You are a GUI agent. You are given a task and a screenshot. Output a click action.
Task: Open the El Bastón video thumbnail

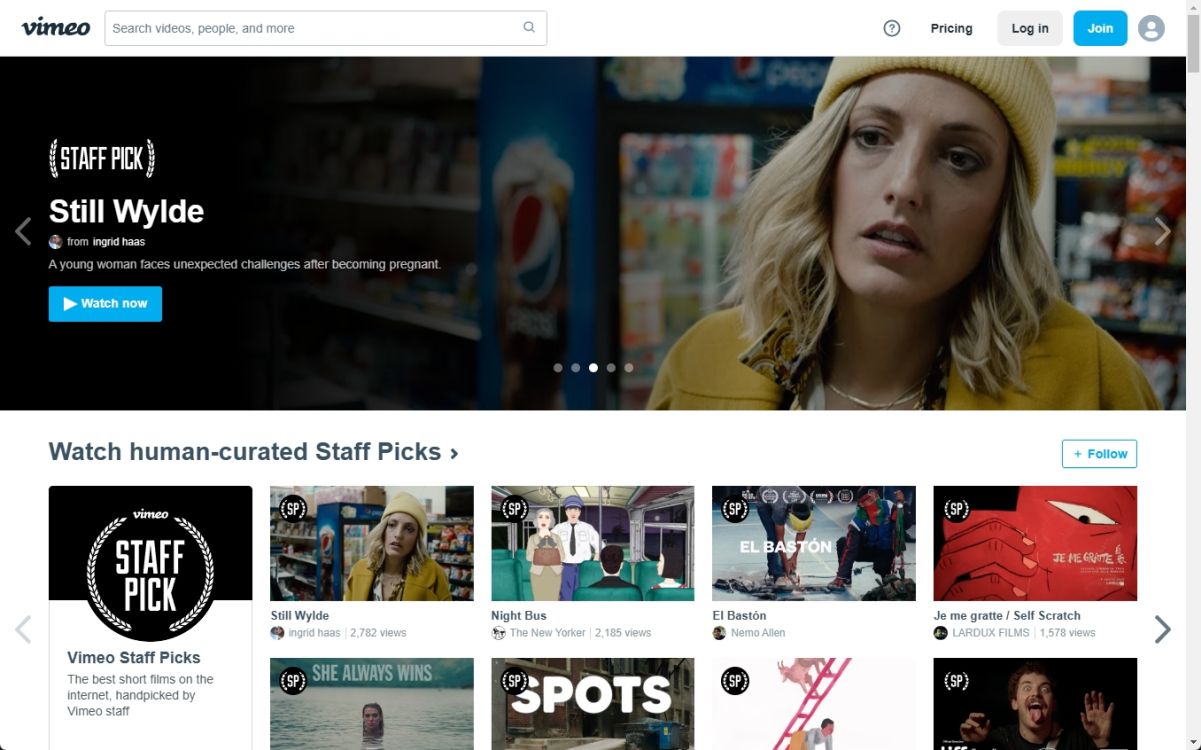click(813, 543)
